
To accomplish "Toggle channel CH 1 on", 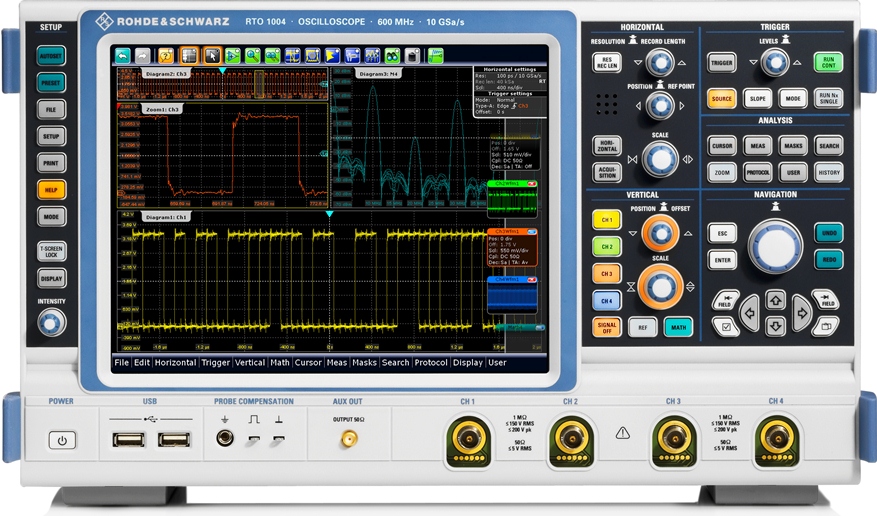I will (x=606, y=220).
